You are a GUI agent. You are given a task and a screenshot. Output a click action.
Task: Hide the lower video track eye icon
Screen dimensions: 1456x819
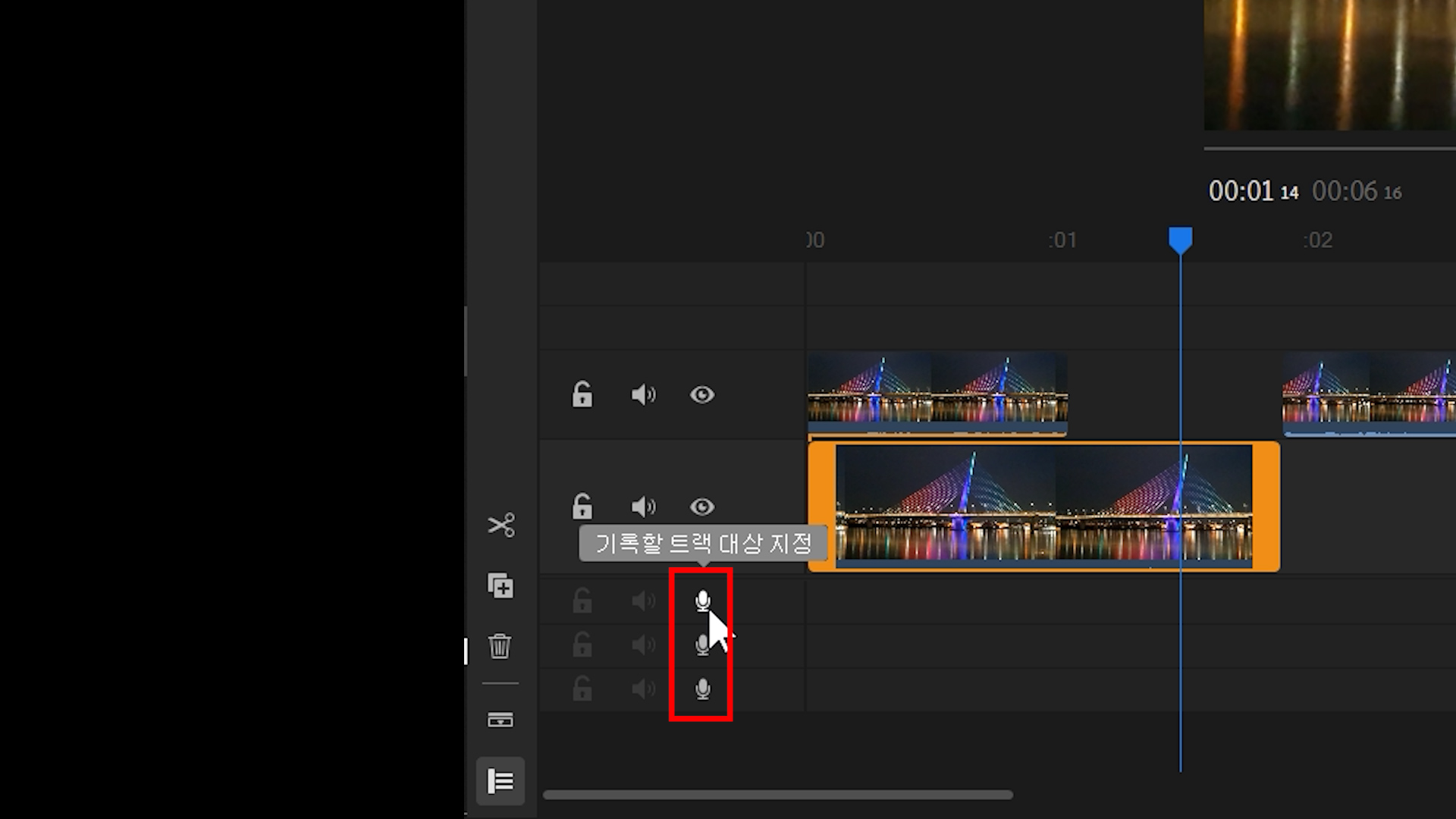pos(701,506)
